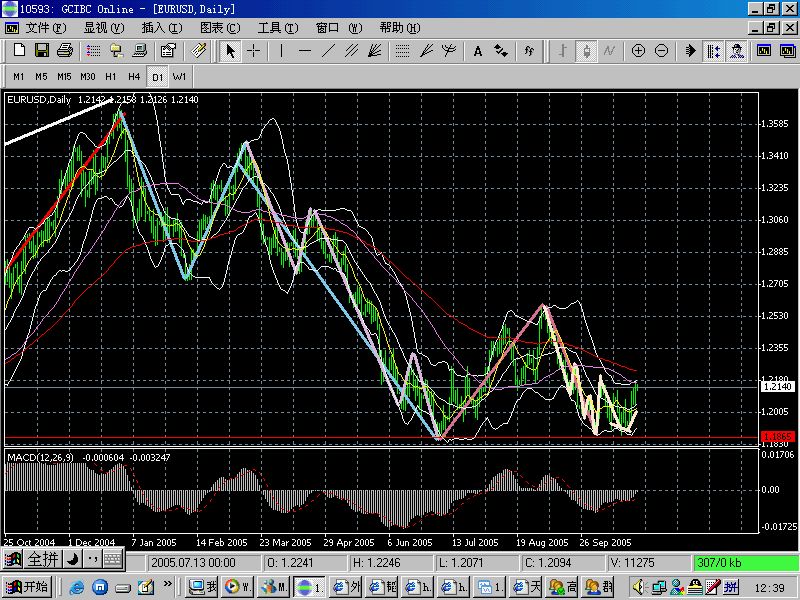
Task: Switch to the W1 timeframe
Action: click(x=179, y=77)
